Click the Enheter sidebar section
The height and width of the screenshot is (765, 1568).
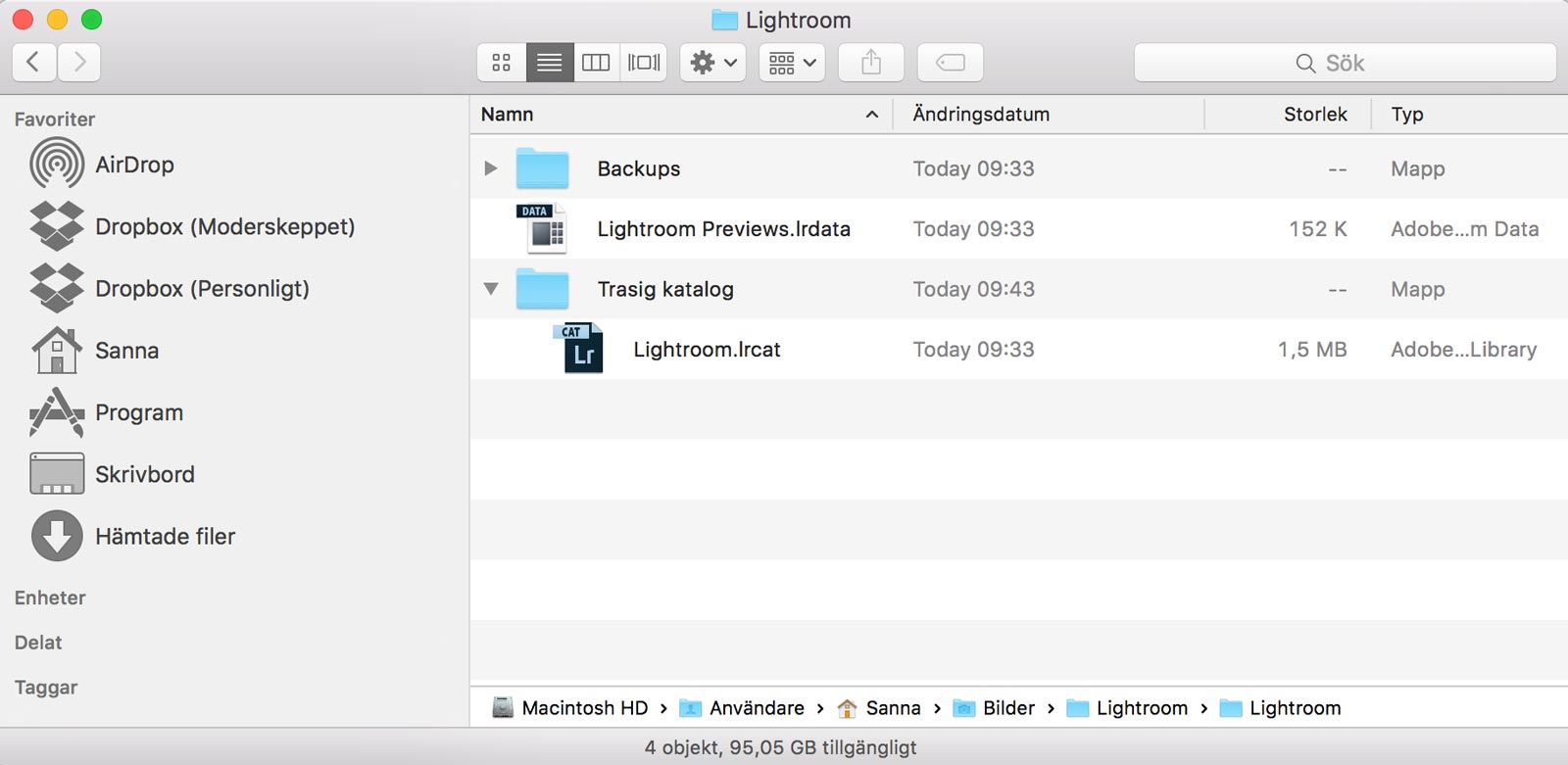coord(50,598)
